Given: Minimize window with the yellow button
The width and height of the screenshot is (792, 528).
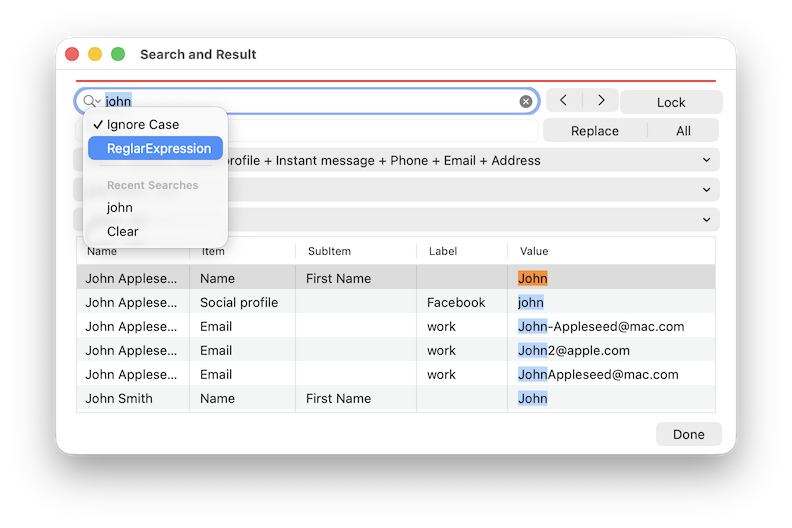Looking at the screenshot, I should [95, 54].
